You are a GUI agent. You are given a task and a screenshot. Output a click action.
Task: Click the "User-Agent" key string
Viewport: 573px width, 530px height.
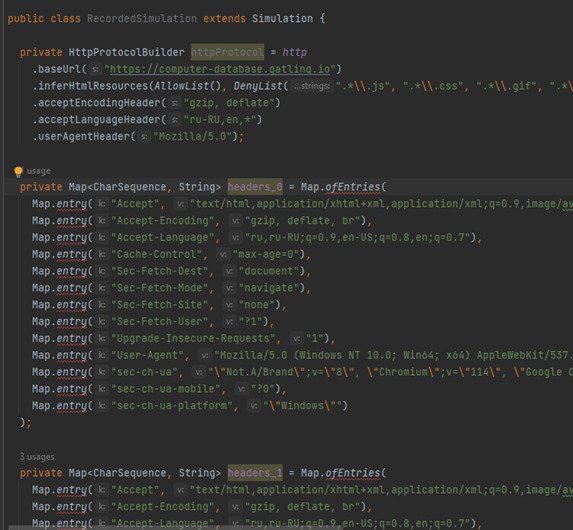click(x=148, y=355)
